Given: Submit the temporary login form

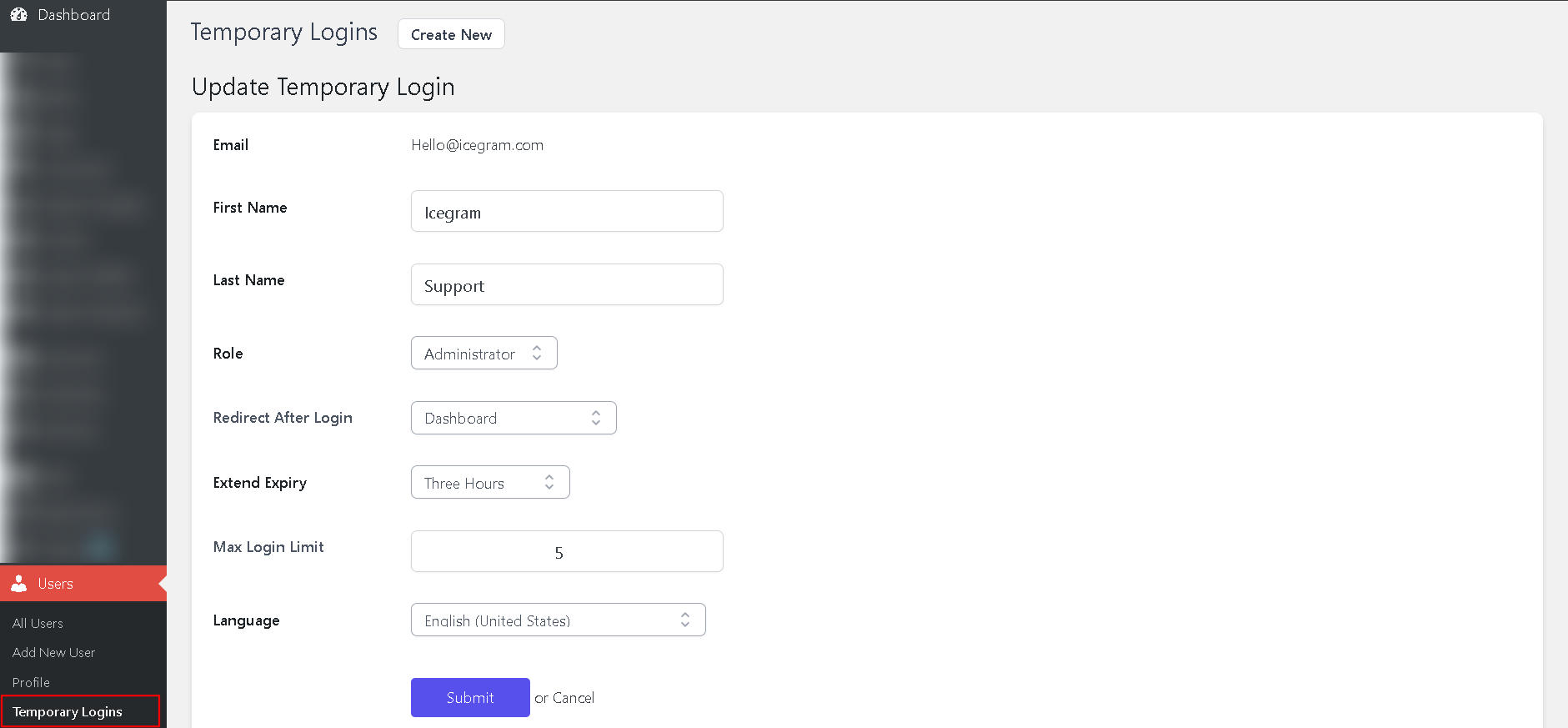Looking at the screenshot, I should (470, 698).
